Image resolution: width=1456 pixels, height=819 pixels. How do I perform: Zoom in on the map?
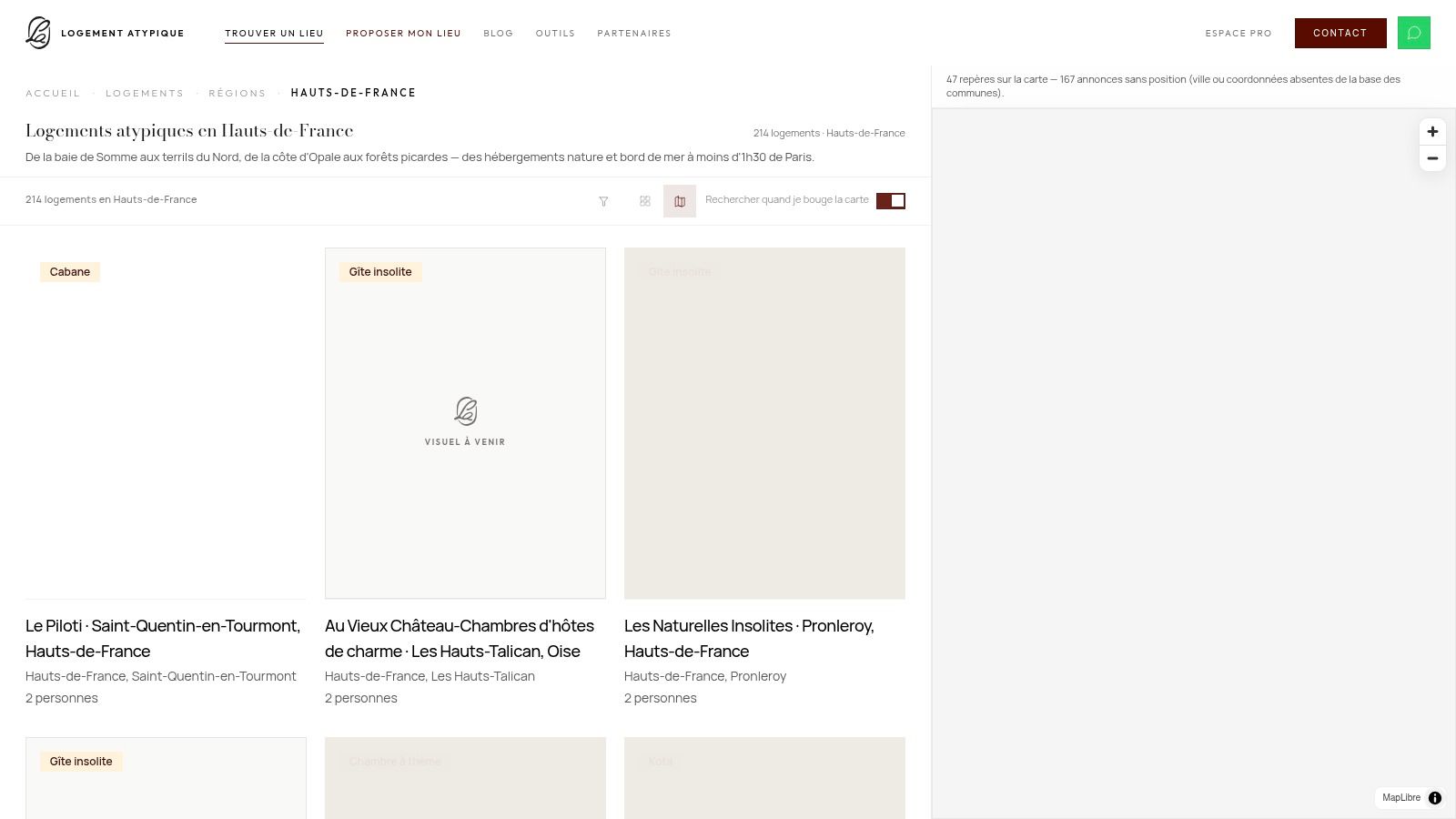pos(1432,132)
